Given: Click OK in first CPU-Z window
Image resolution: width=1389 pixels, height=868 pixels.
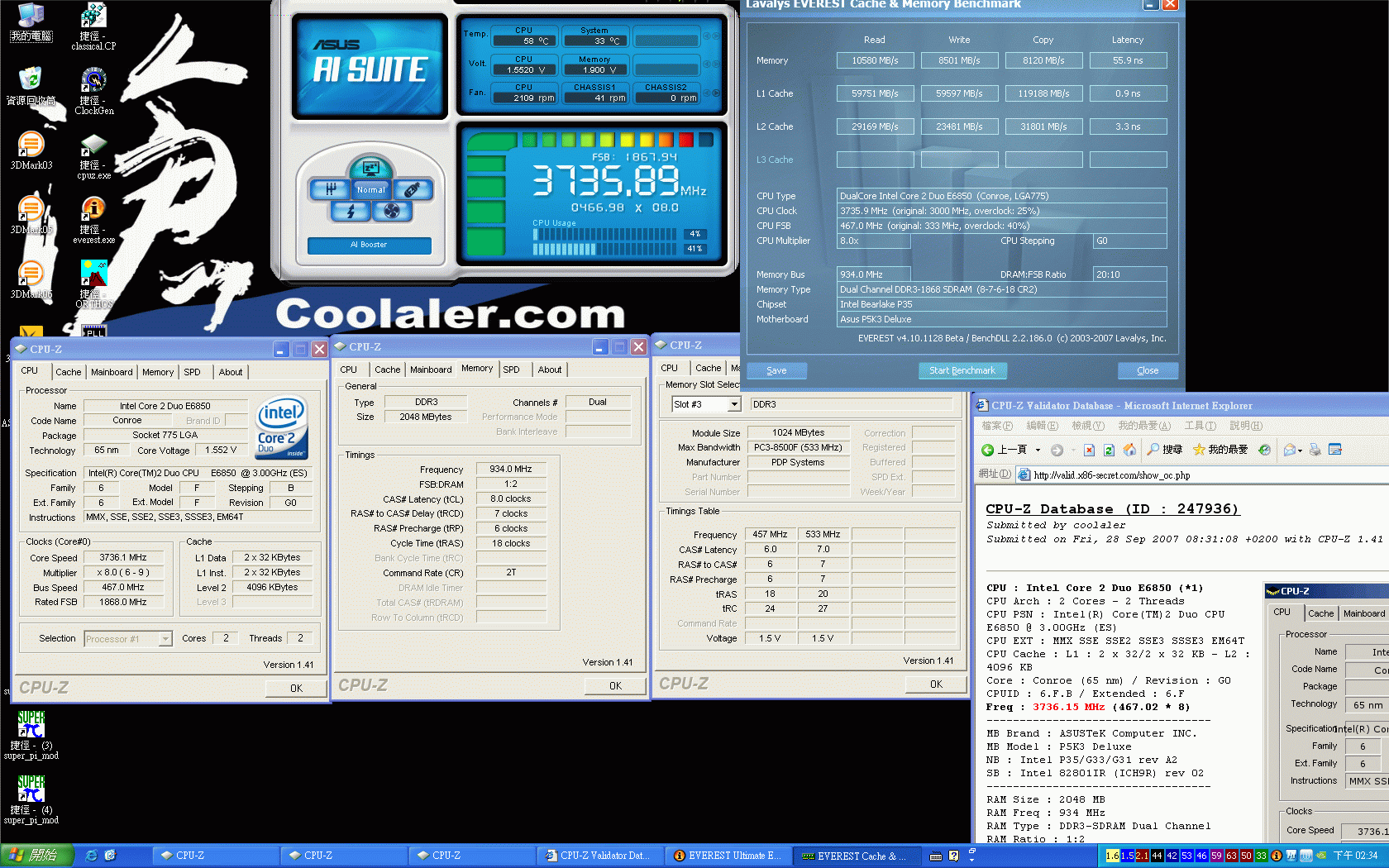Looking at the screenshot, I should click(296, 688).
